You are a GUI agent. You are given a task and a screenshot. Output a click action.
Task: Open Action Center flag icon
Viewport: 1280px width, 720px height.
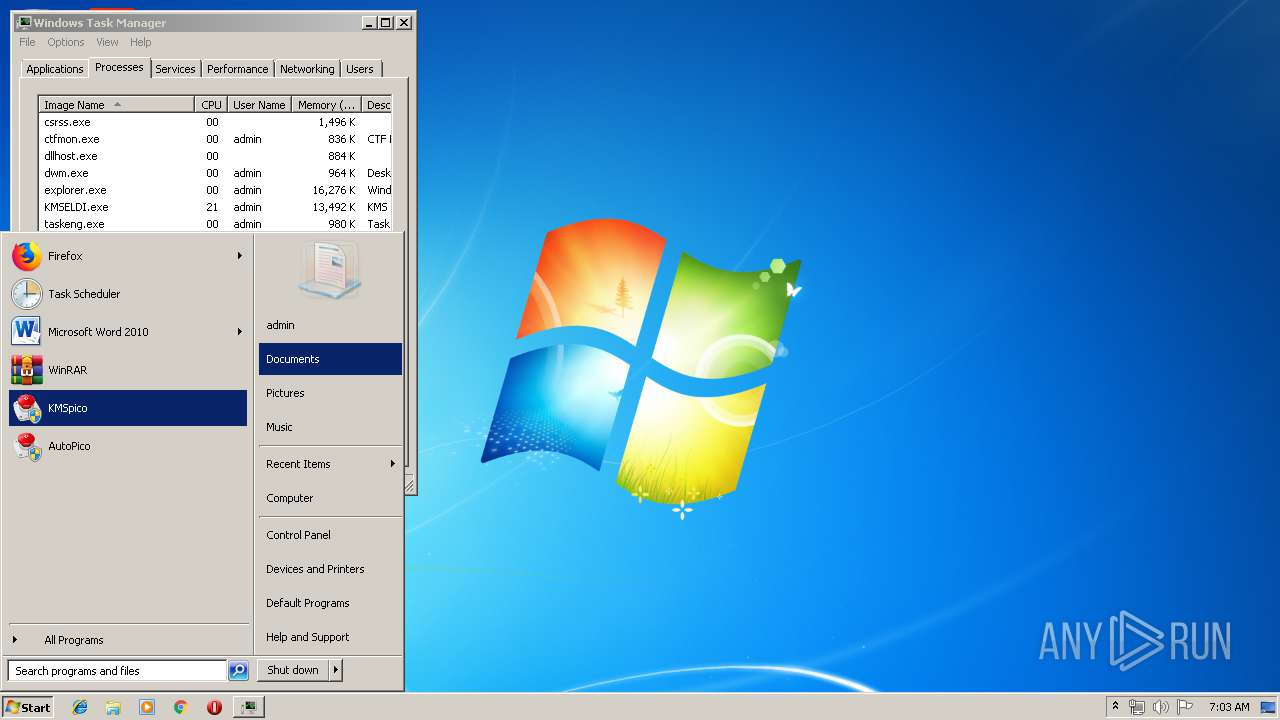pyautogui.click(x=1185, y=707)
